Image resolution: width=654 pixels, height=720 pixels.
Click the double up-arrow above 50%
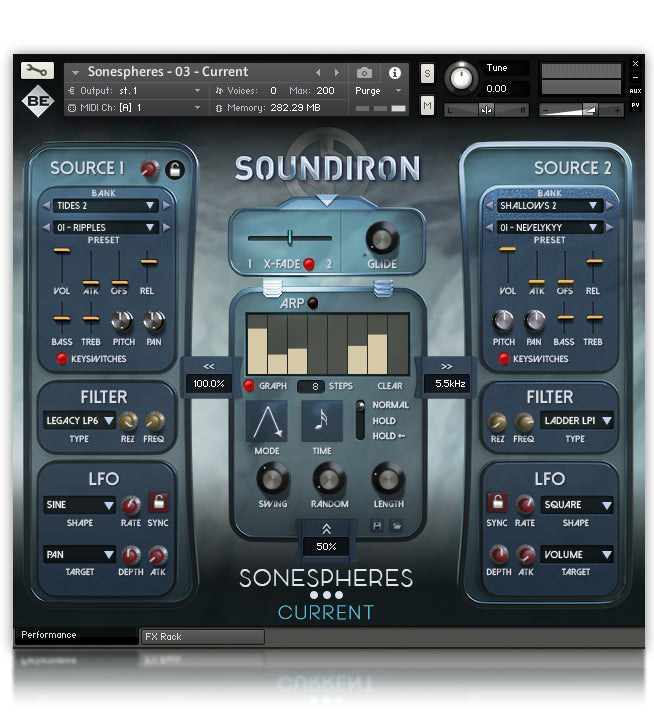(x=327, y=529)
